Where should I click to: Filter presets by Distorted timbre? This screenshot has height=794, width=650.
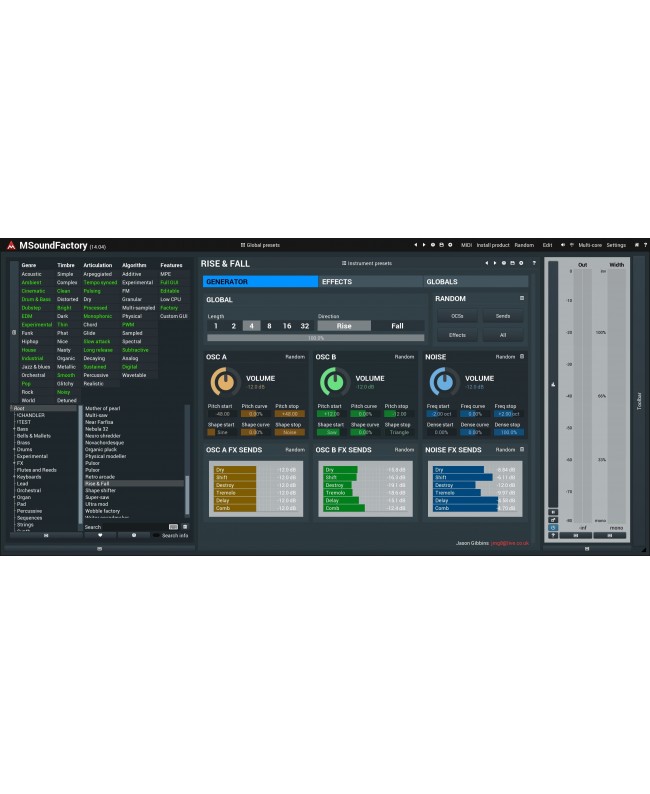(67, 299)
